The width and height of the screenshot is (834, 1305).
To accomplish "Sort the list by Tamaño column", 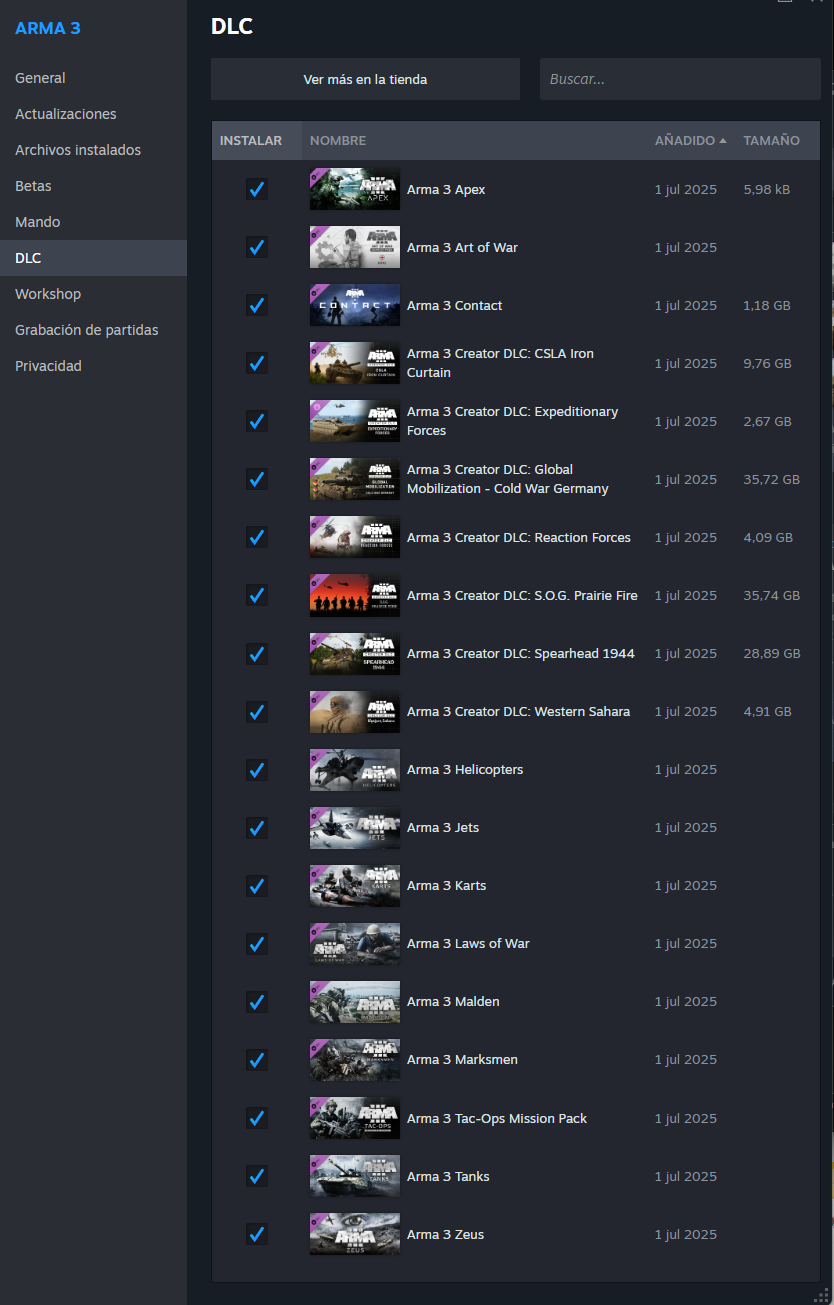I will click(771, 141).
